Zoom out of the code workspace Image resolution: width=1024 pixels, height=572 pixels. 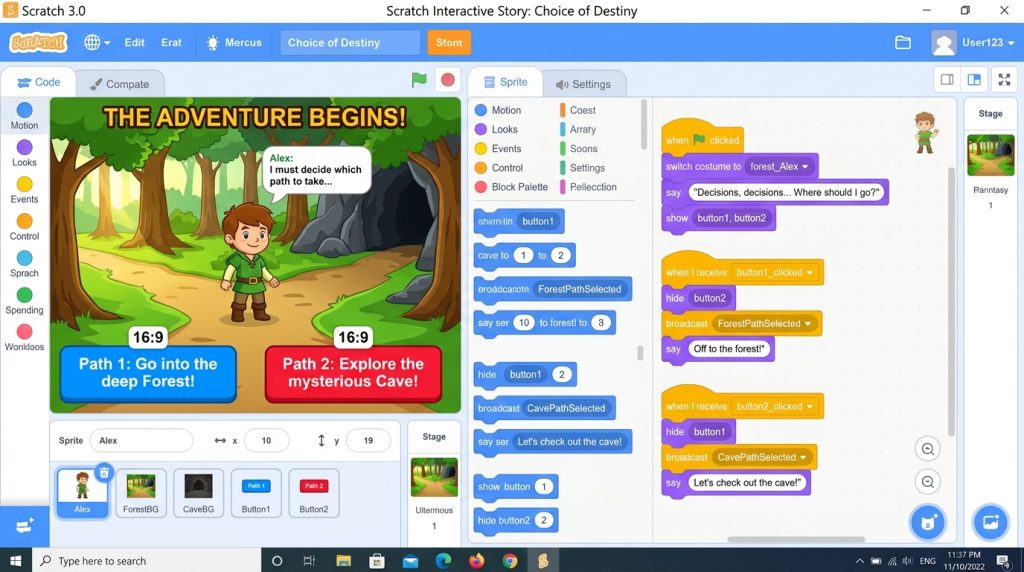[927, 482]
